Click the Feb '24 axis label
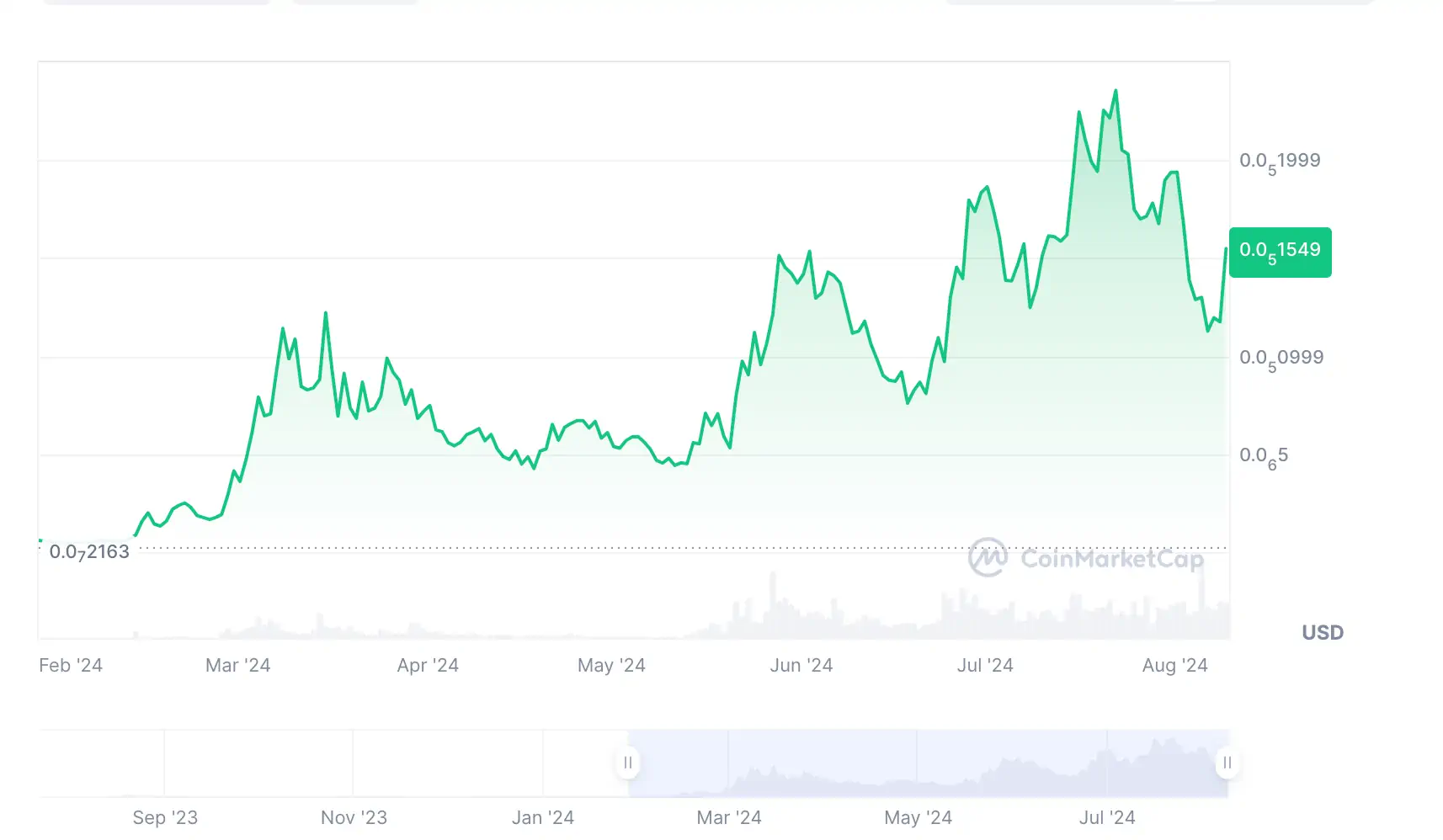Screen dimensions: 1443x840 (x=71, y=665)
